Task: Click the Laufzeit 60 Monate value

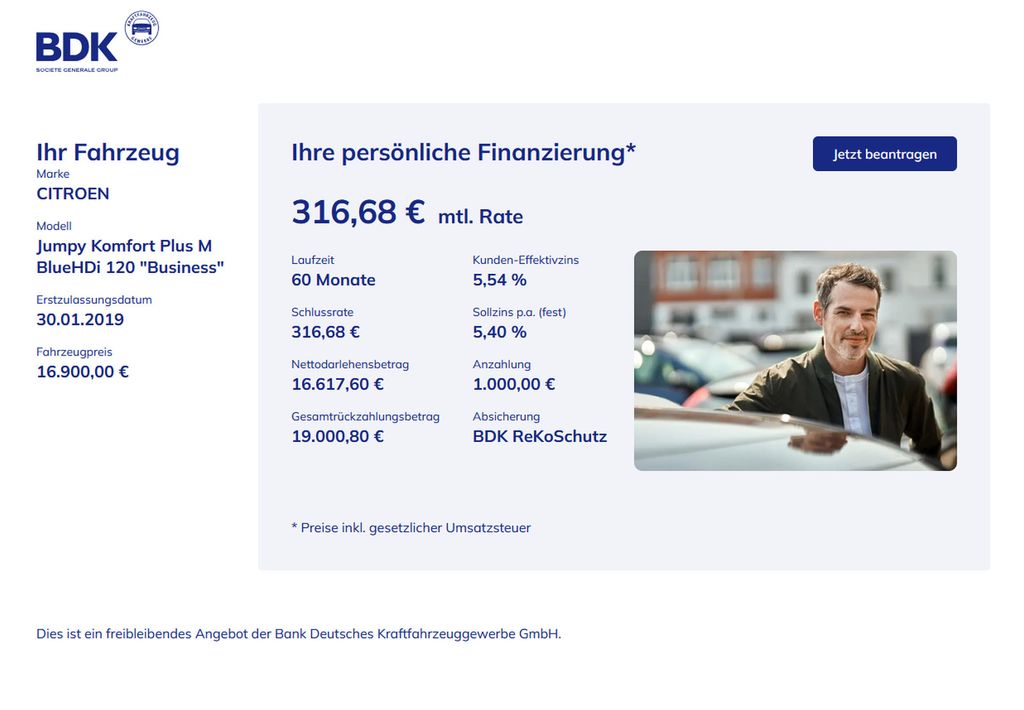Action: coord(333,280)
